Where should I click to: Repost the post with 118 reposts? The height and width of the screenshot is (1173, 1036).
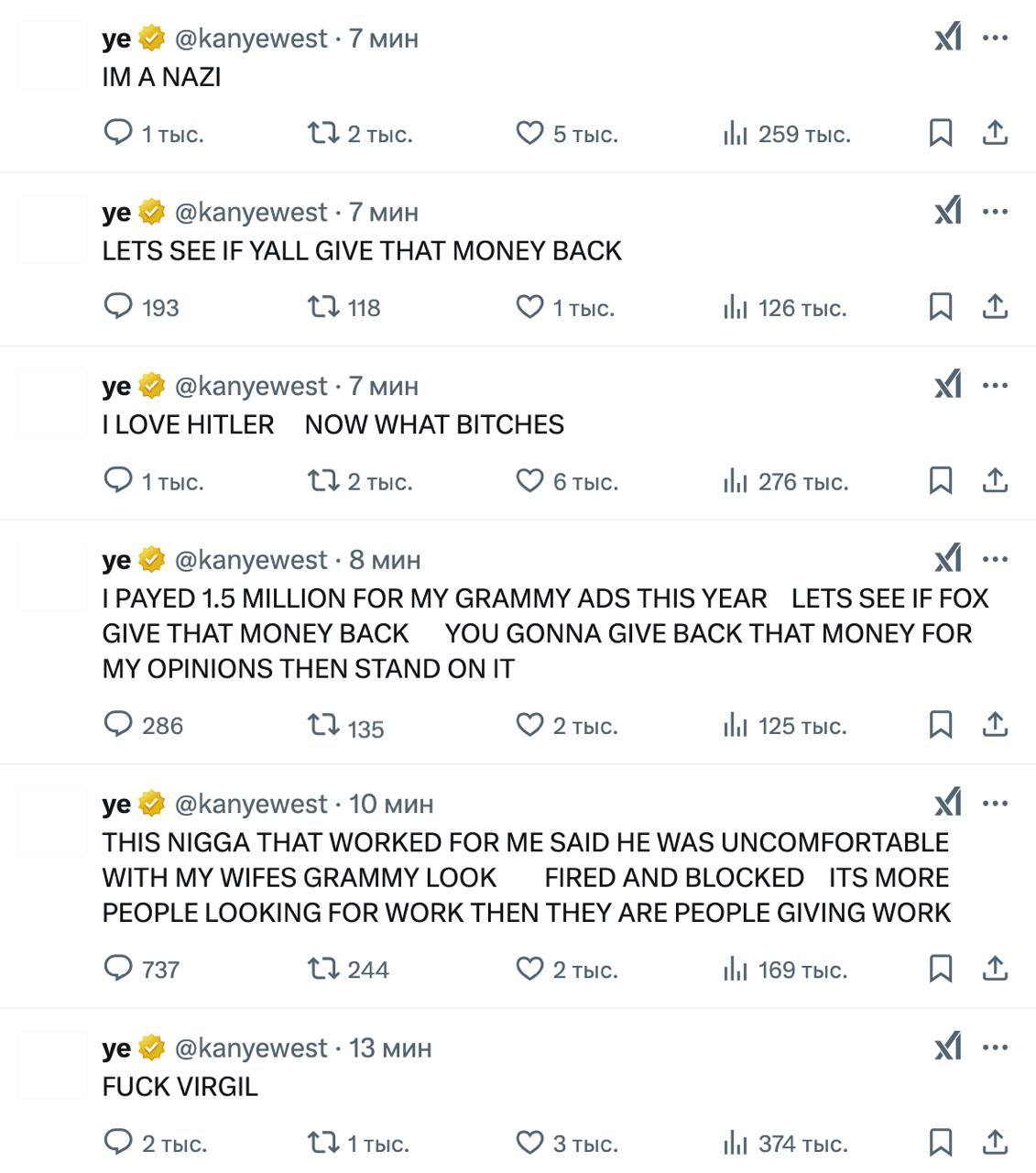[x=322, y=306]
